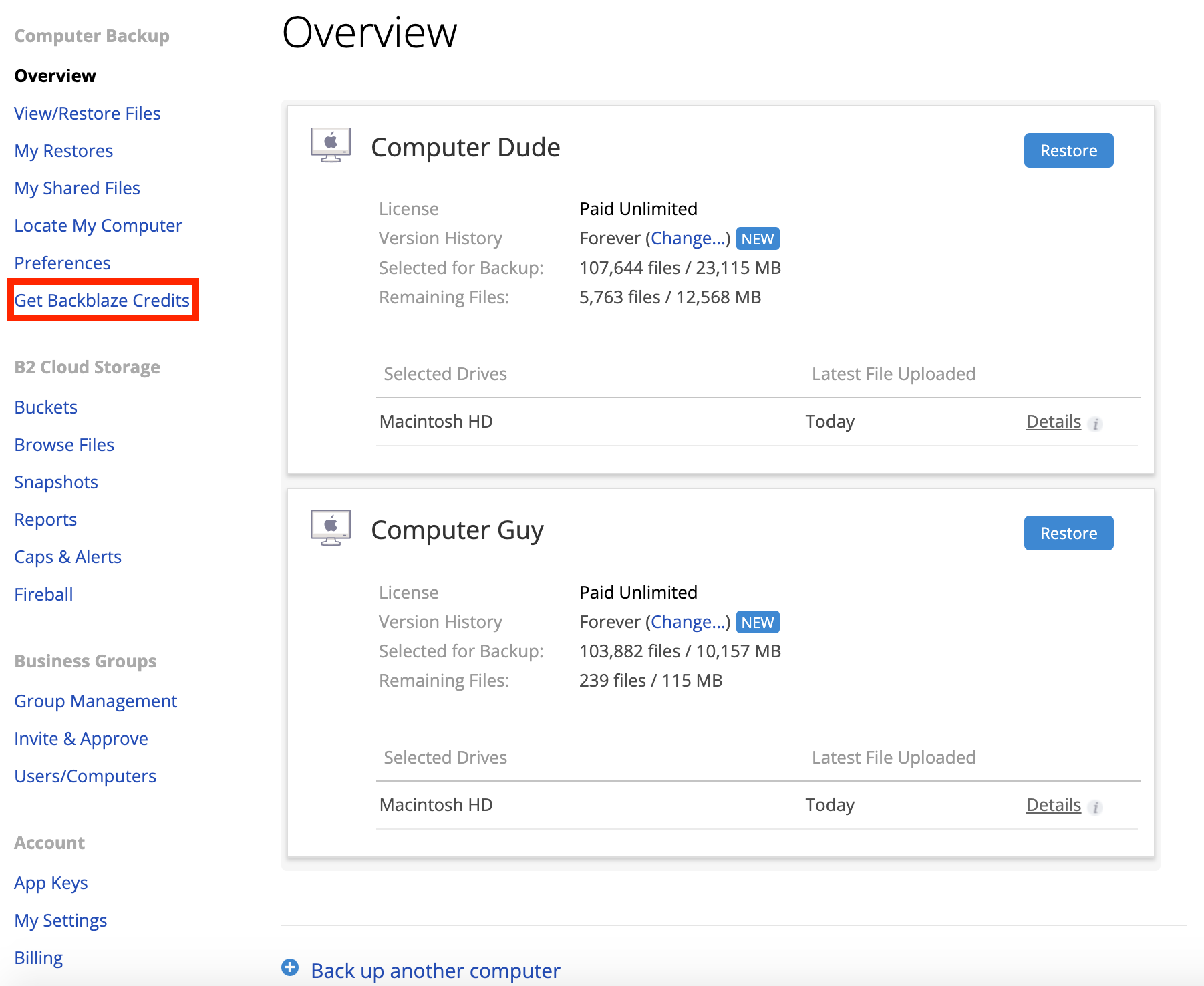Open Locate My Computer
This screenshot has width=1204, height=986.
tap(98, 226)
